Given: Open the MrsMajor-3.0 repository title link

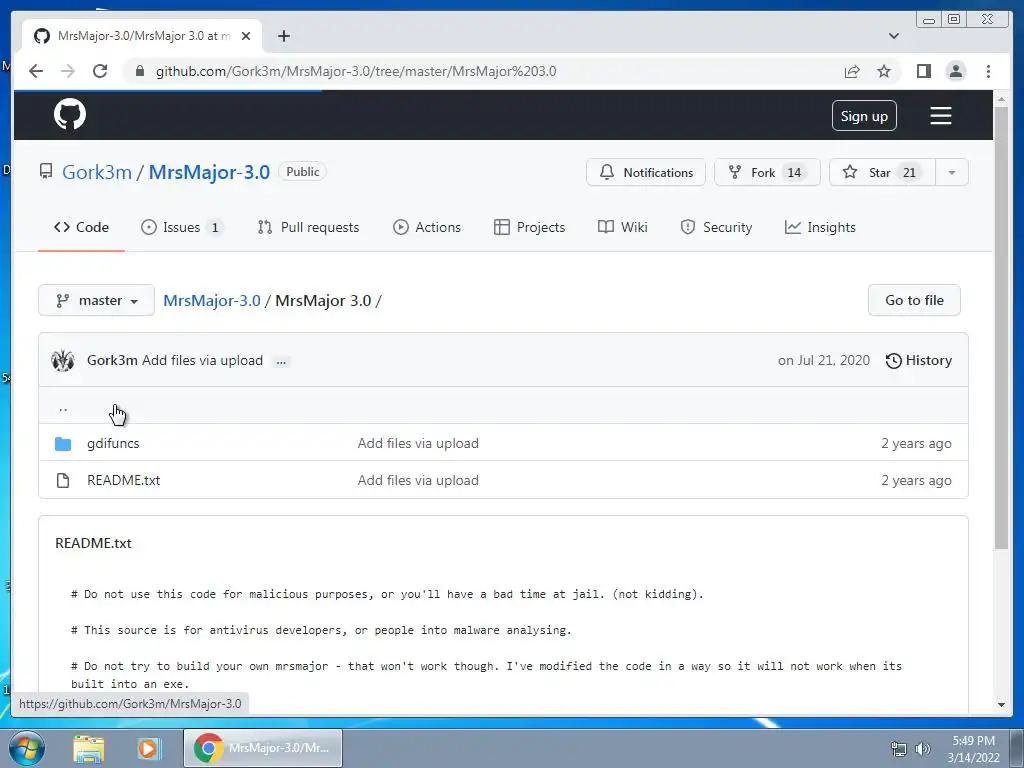Looking at the screenshot, I should 209,172.
